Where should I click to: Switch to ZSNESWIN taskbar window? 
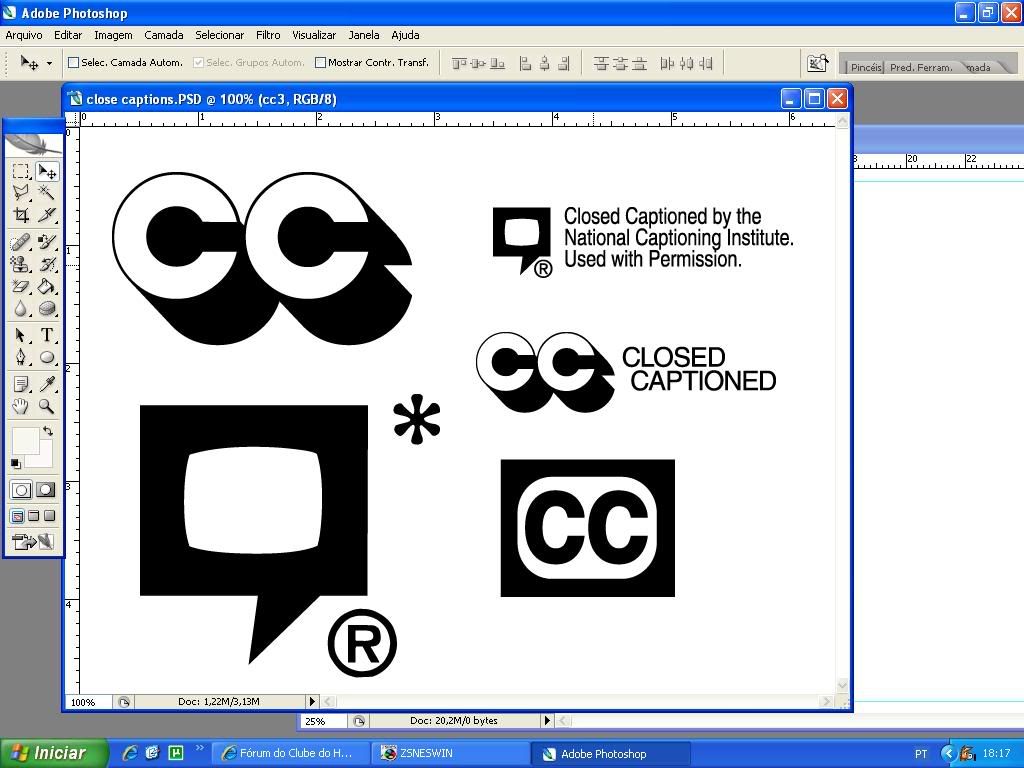pos(449,753)
